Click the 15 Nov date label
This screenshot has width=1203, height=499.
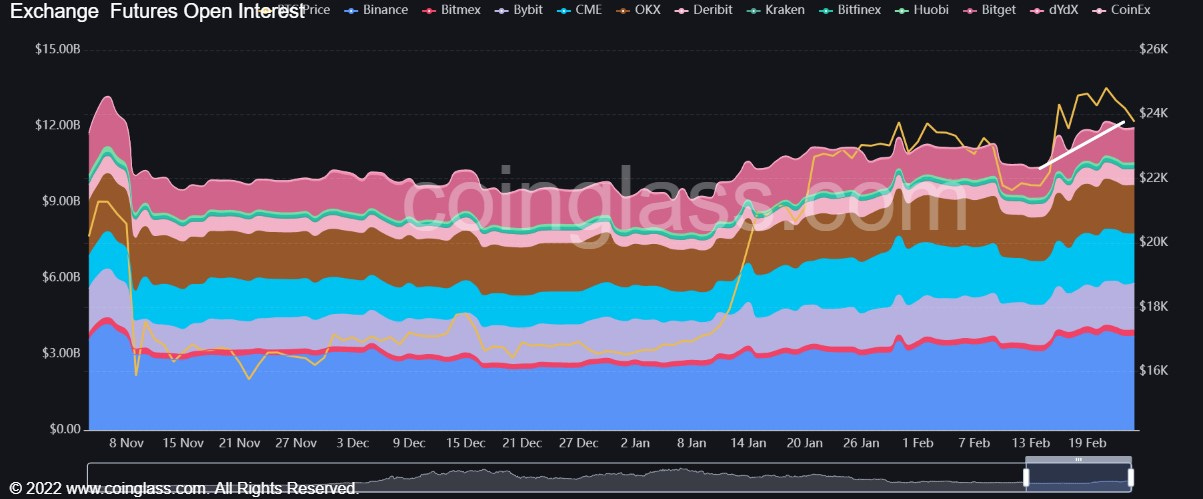183,443
